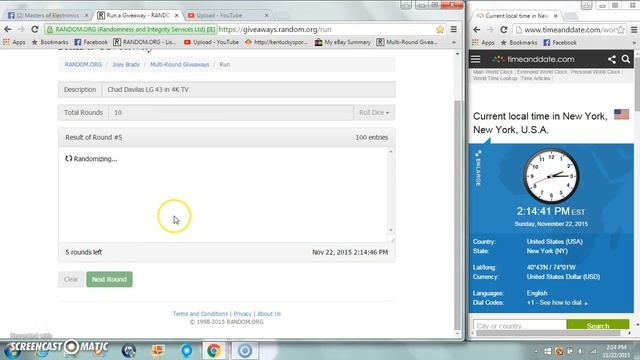The image size is (640, 360).
Task: Click the US flag icon
Action: tap(621, 114)
